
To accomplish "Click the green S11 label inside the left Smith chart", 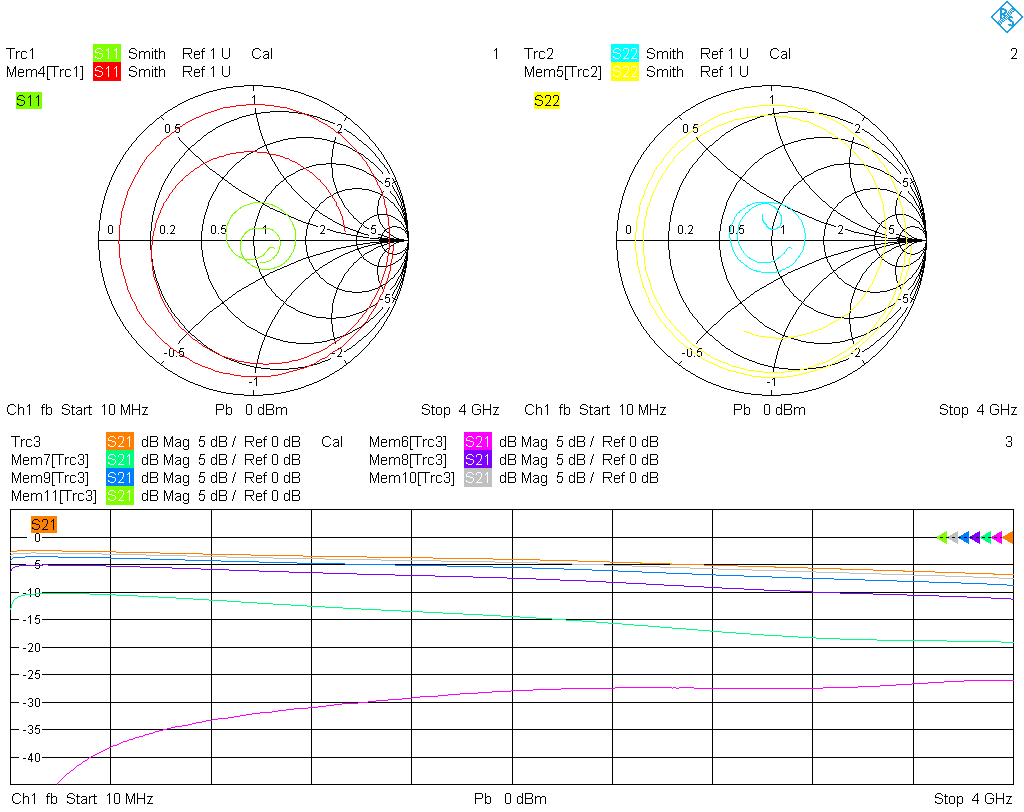I will pos(29,101).
